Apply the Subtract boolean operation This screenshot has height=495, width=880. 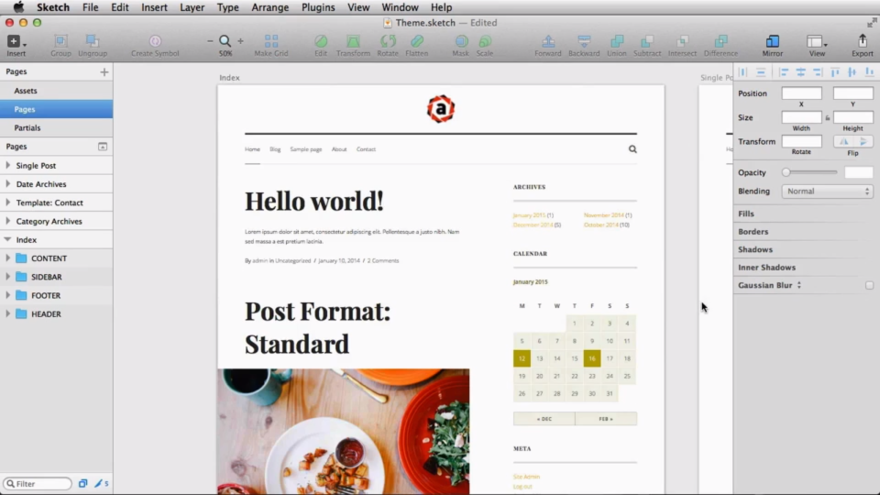click(647, 44)
